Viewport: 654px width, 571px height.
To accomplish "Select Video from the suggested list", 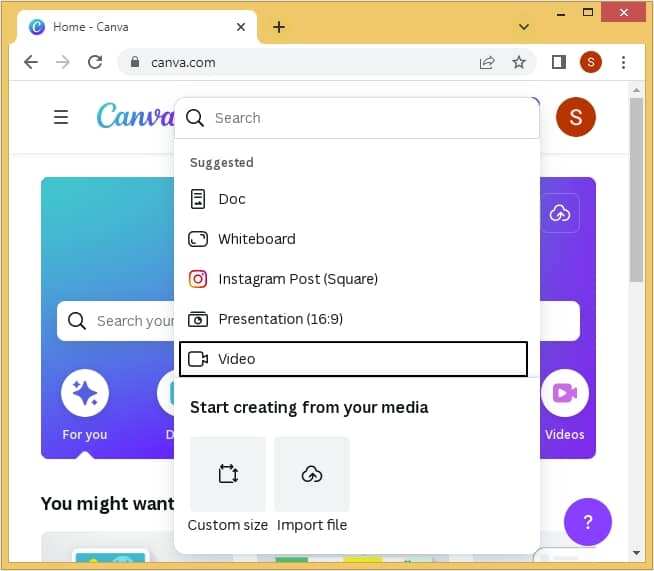I will [354, 359].
